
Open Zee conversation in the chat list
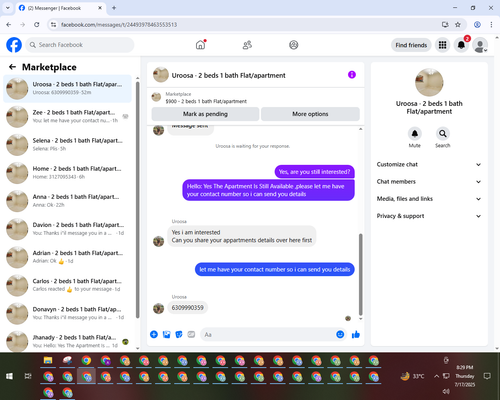tap(67, 117)
